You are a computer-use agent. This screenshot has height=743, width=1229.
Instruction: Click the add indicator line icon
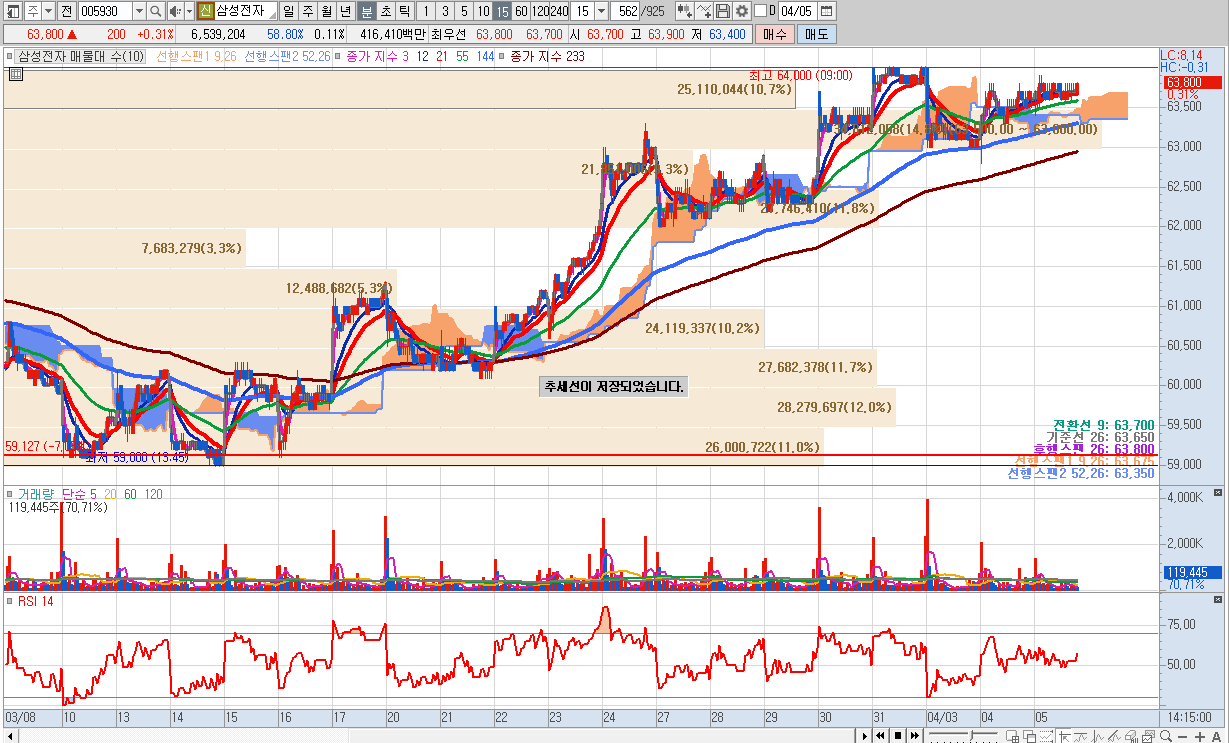coord(705,11)
